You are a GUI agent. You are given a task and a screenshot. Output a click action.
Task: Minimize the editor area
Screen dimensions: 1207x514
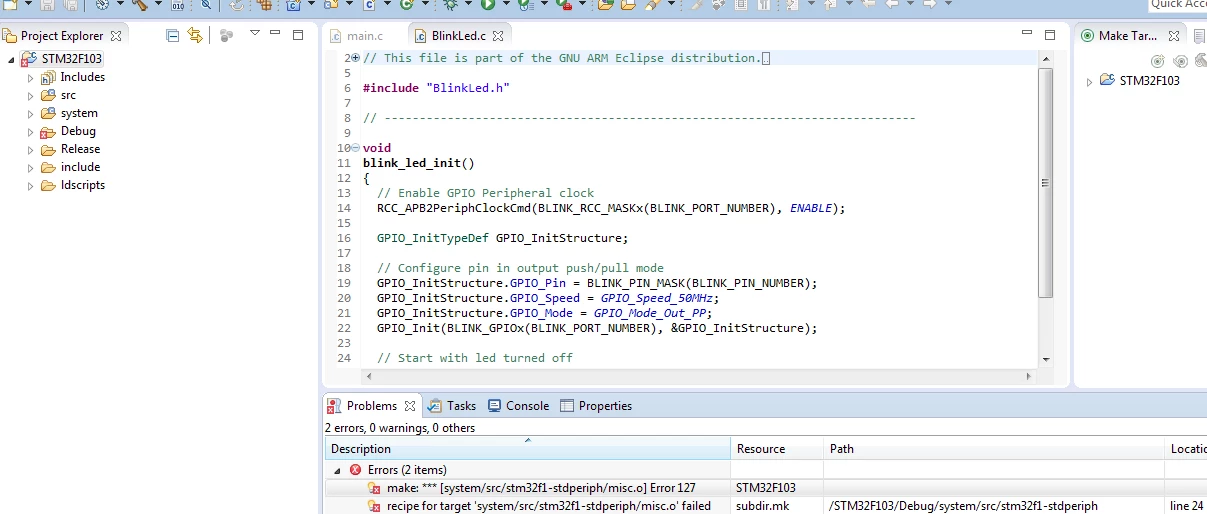coord(1027,34)
